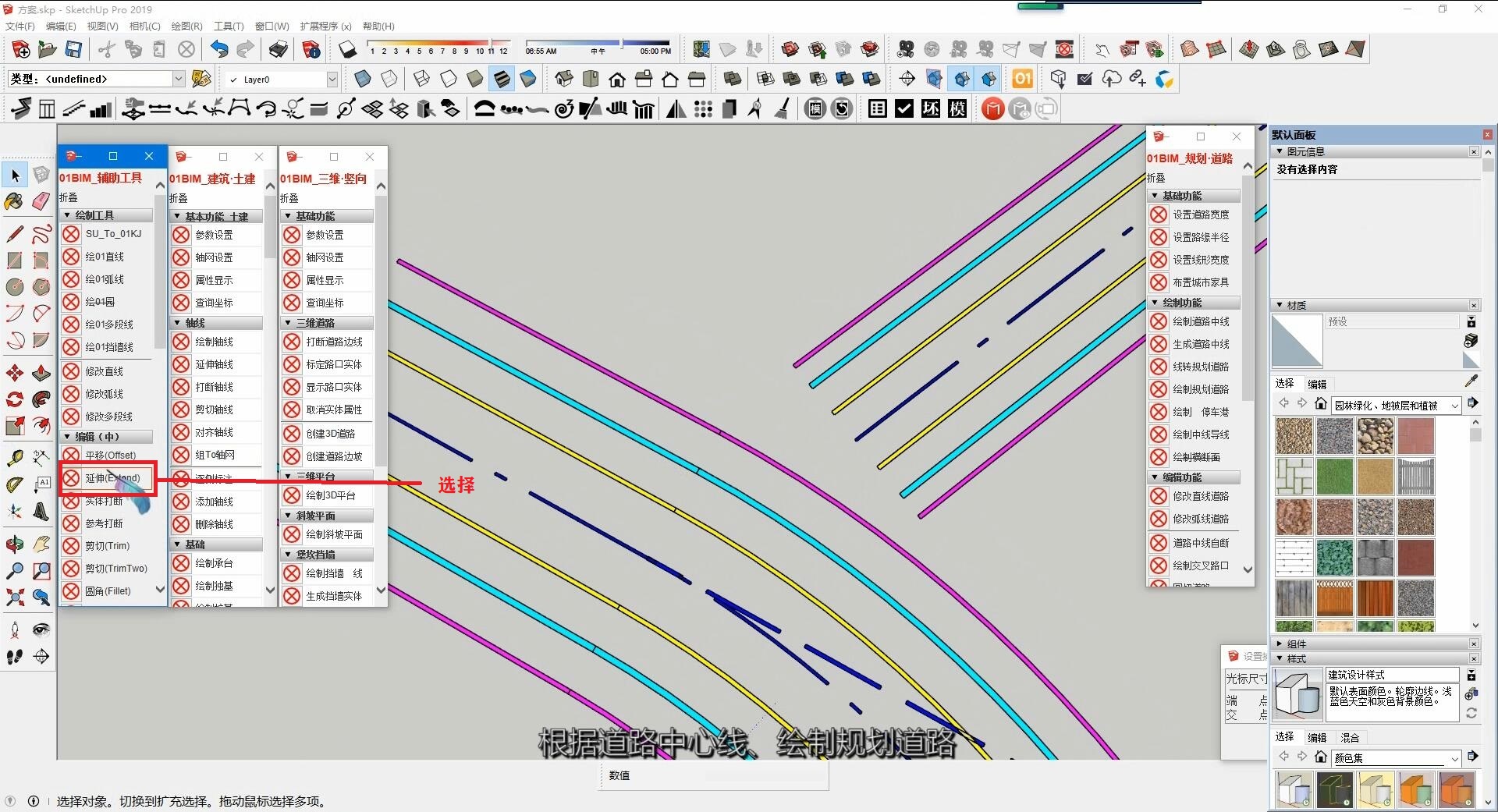1498x812 pixels.
Task: Click the red round M icon
Action: [x=992, y=108]
